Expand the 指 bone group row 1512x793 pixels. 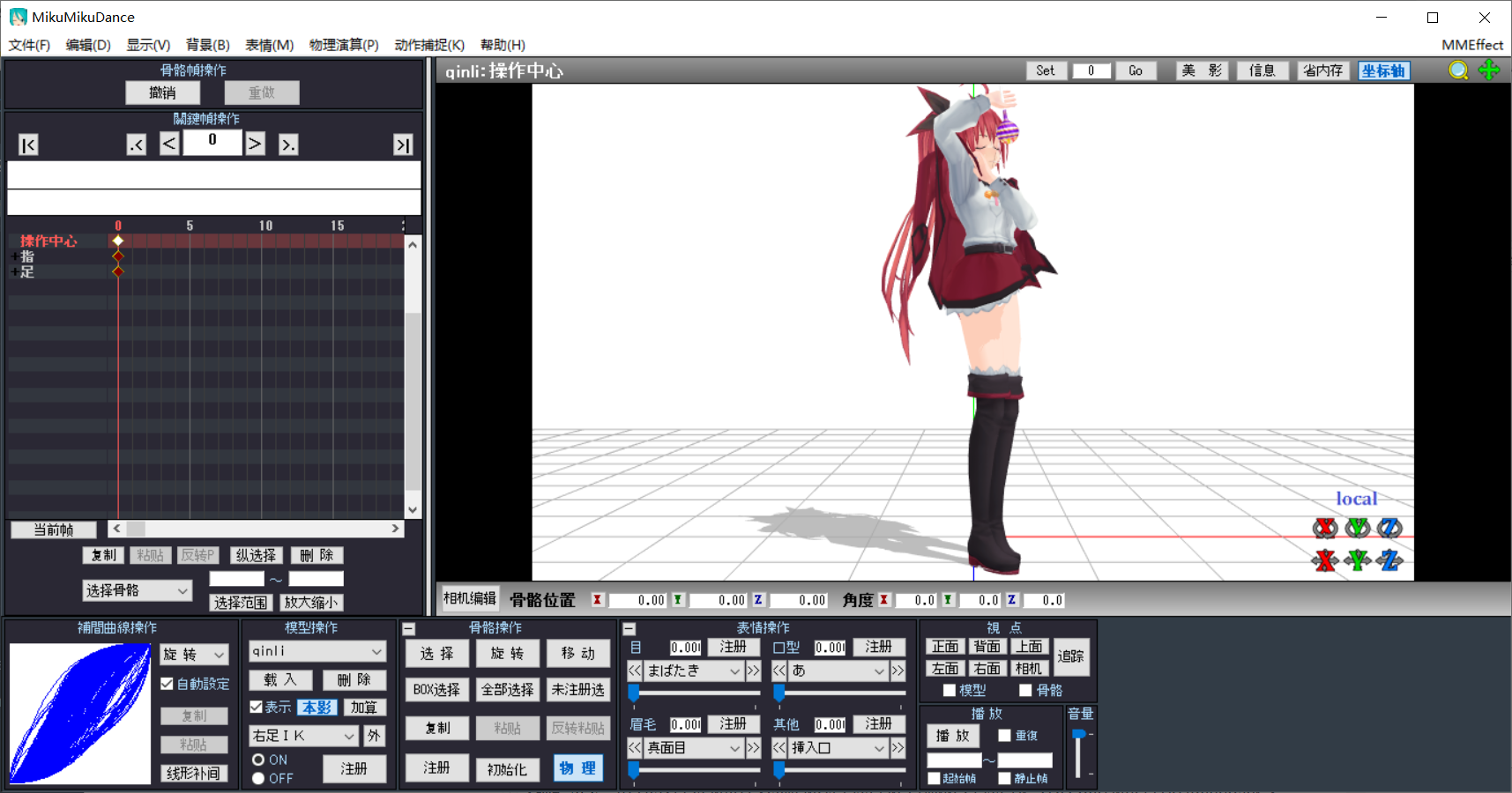pos(14,256)
